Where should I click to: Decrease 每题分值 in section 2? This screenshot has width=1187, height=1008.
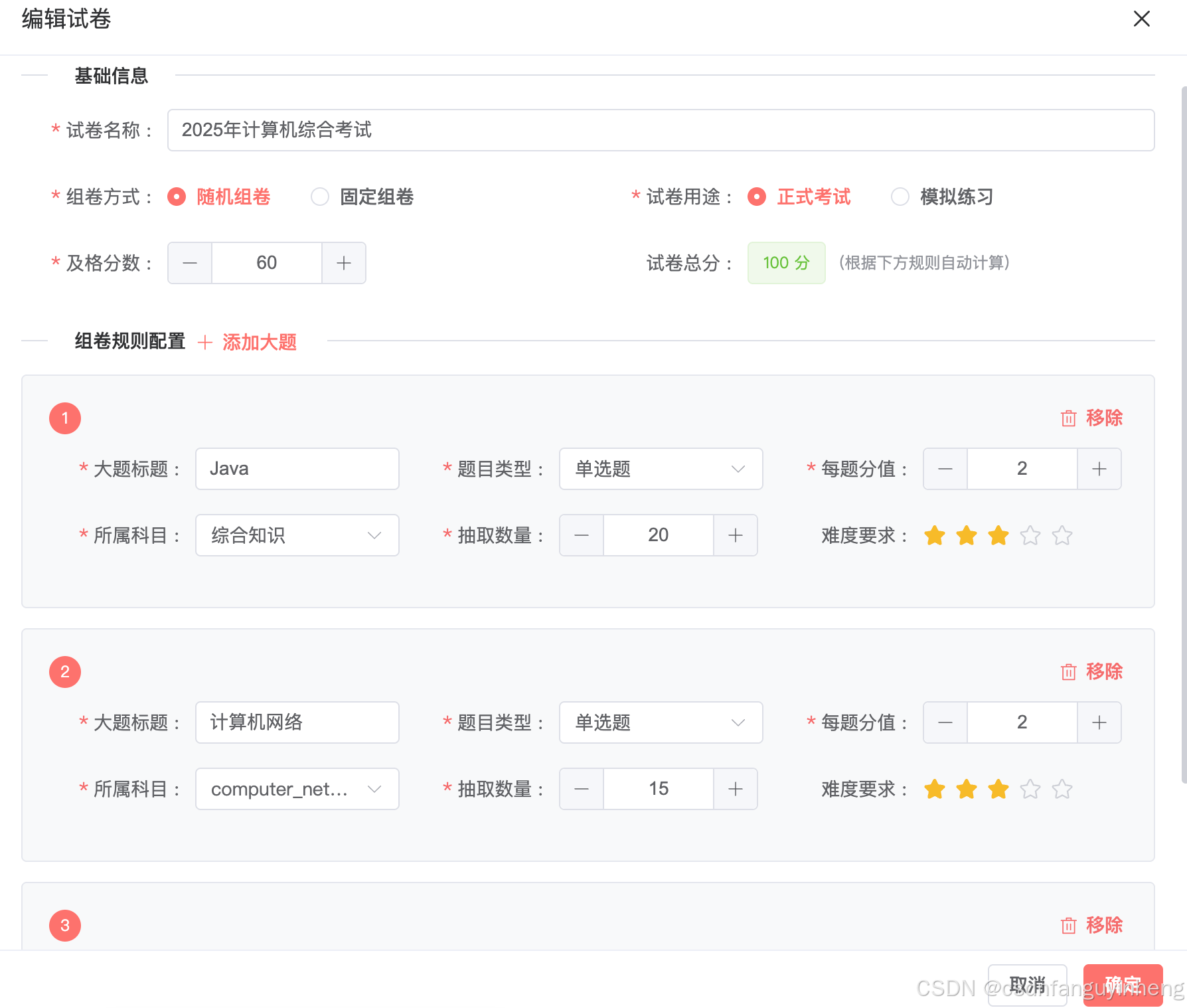[945, 722]
